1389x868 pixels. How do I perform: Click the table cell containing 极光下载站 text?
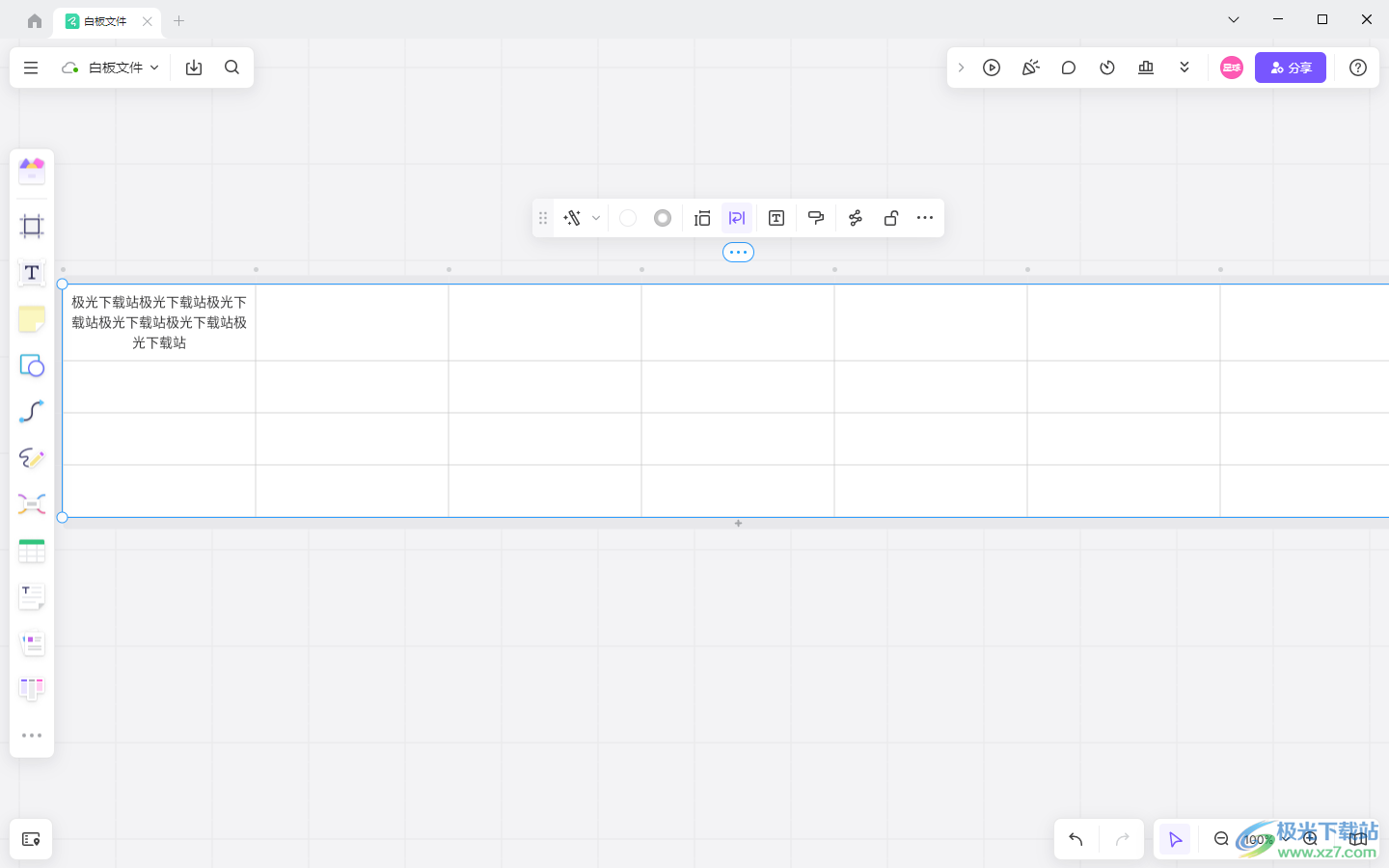point(159,322)
